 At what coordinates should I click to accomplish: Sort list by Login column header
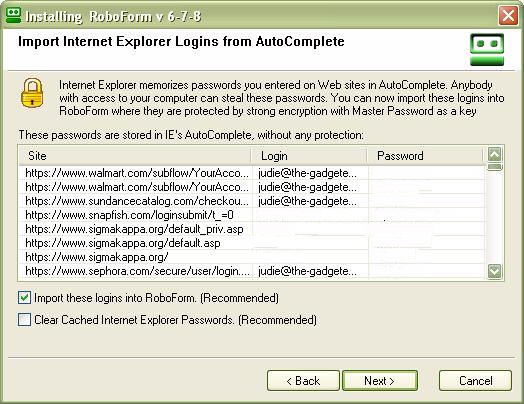[309, 156]
